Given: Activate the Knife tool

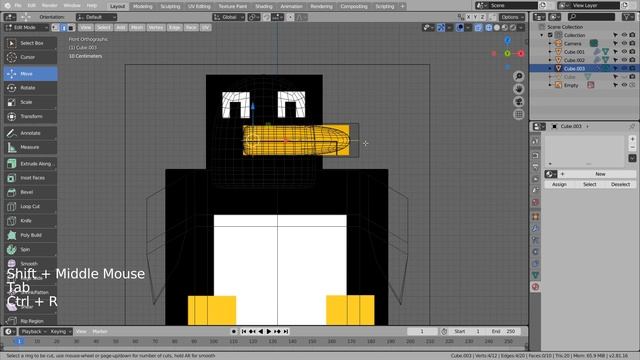Looking at the screenshot, I should pyautogui.click(x=31, y=221).
